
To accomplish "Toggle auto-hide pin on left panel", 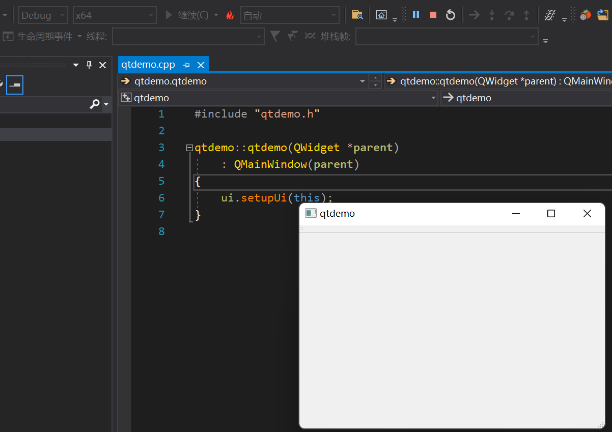I will click(89, 65).
